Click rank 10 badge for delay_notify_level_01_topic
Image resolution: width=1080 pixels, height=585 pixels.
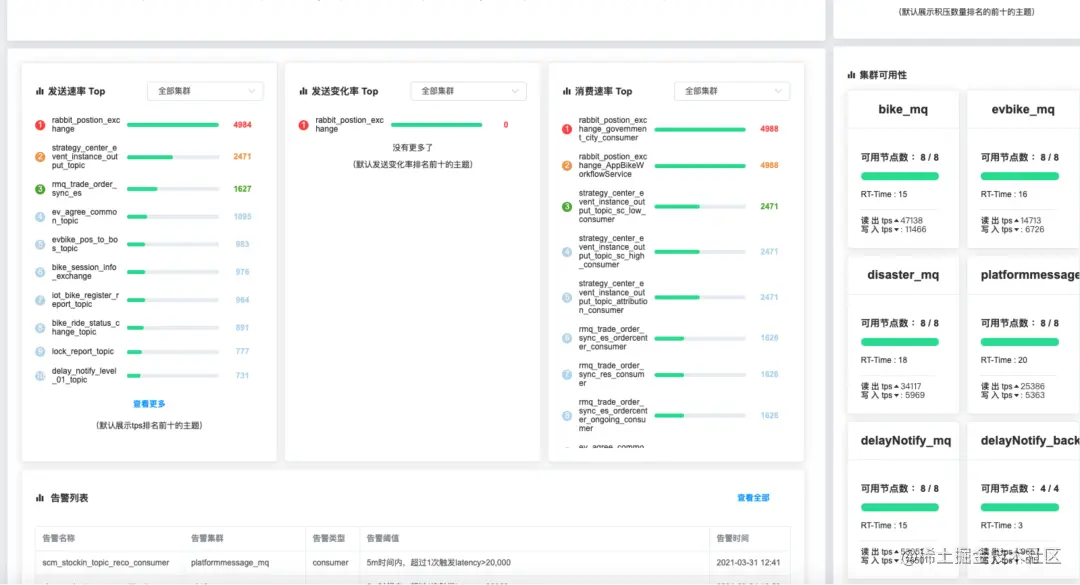pos(40,376)
